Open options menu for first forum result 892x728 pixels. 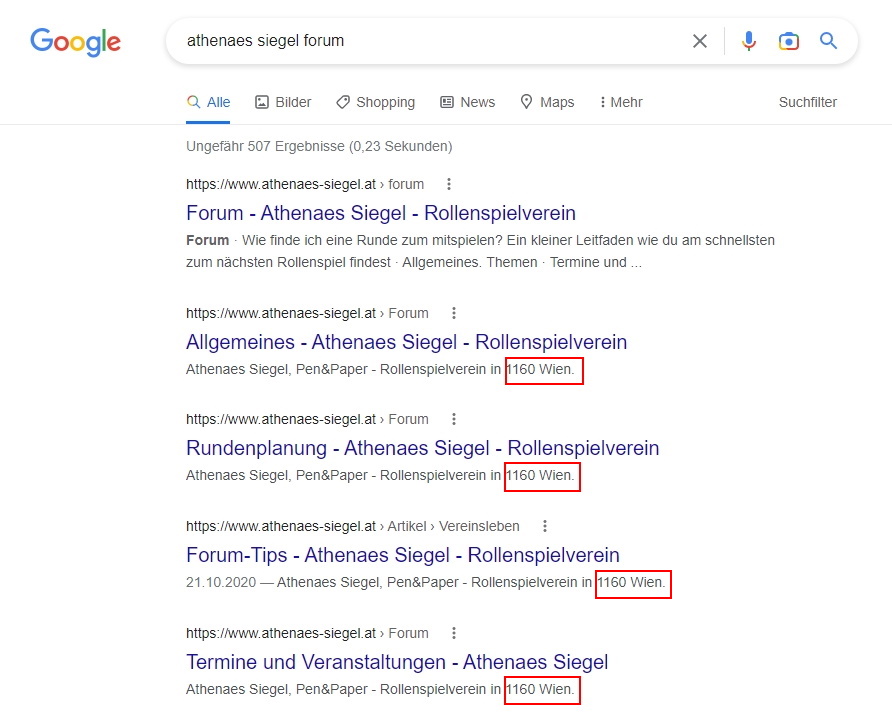click(449, 184)
